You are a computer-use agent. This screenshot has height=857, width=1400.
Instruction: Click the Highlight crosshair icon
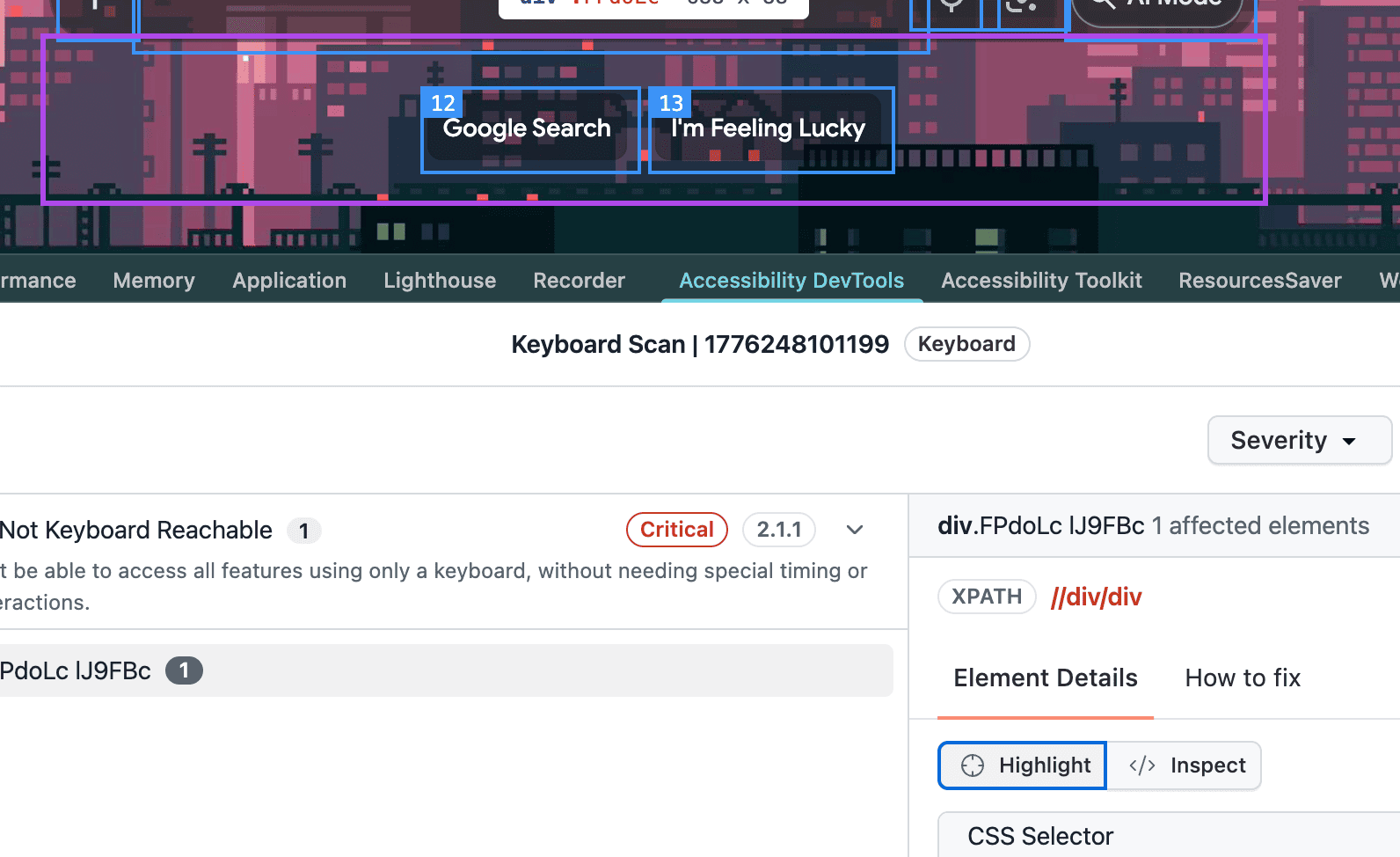973,765
